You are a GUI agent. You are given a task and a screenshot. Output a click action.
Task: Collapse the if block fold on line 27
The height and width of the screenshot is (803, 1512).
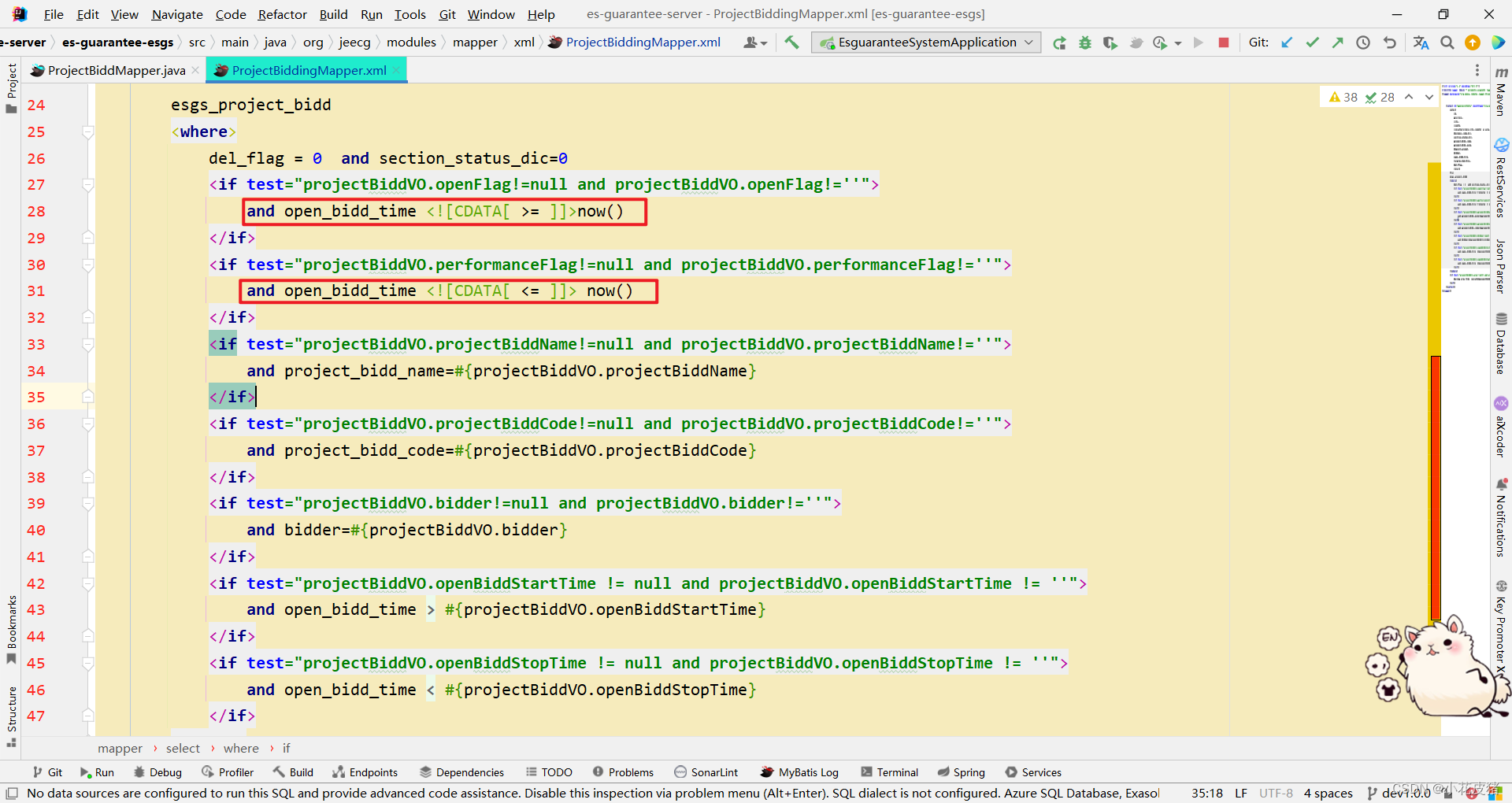click(88, 185)
